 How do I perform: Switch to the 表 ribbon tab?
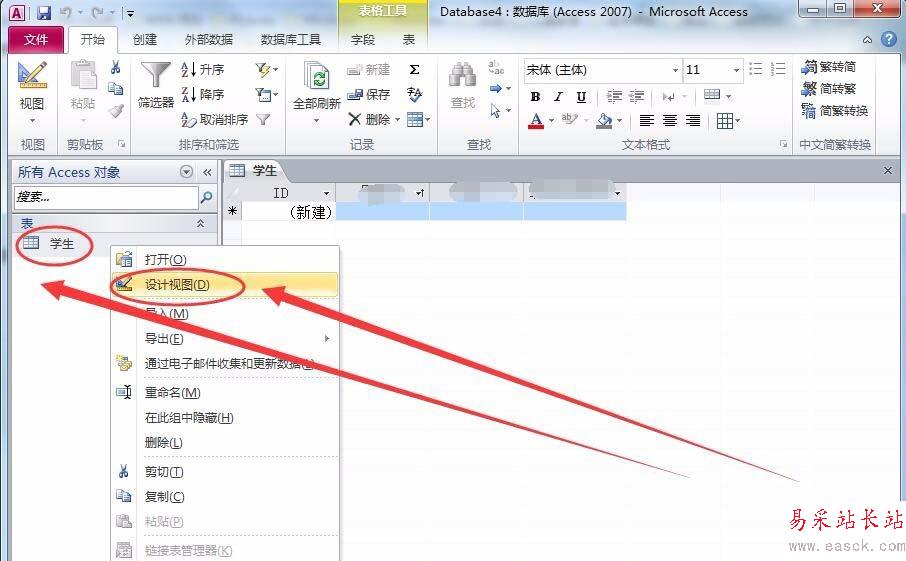tap(409, 39)
